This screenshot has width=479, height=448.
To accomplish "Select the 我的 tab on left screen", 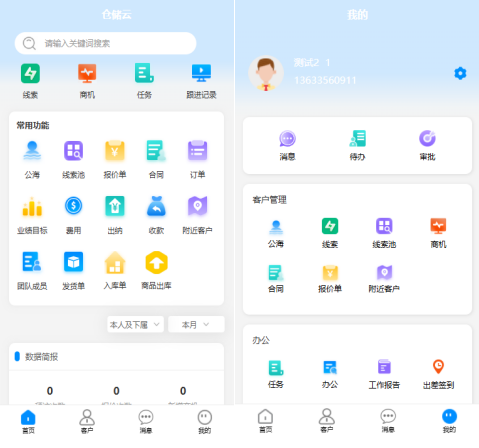I will point(205,422).
